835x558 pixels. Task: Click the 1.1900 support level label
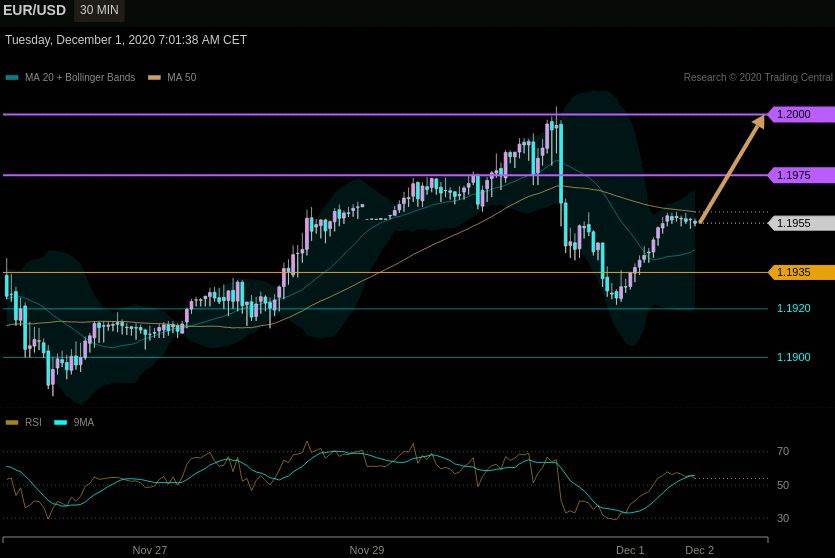coord(793,357)
